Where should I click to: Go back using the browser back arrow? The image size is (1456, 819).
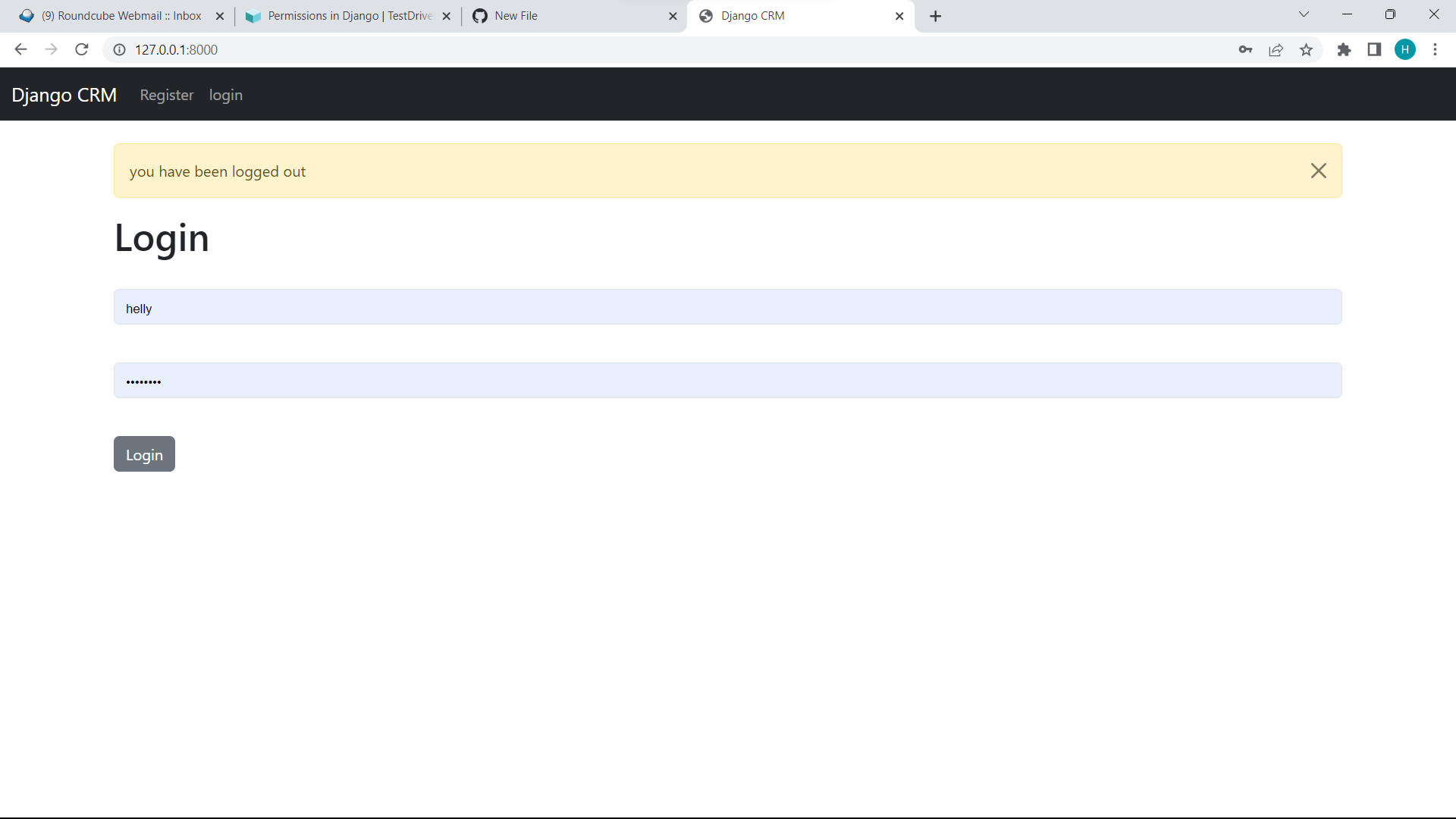(20, 50)
